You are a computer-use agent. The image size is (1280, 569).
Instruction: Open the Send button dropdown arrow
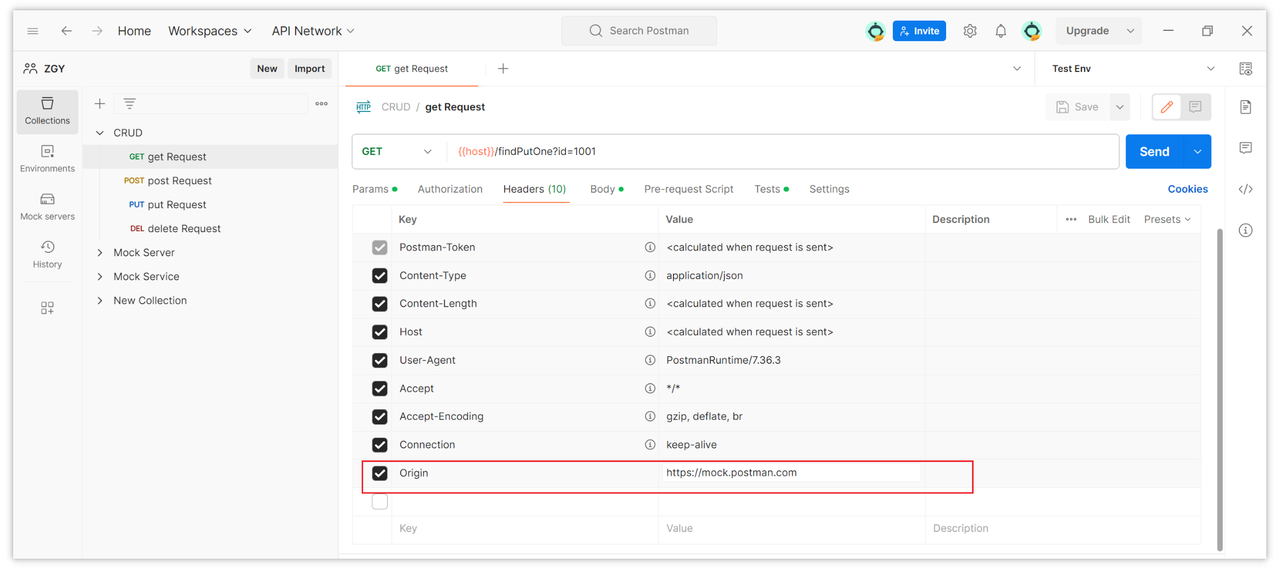1197,152
